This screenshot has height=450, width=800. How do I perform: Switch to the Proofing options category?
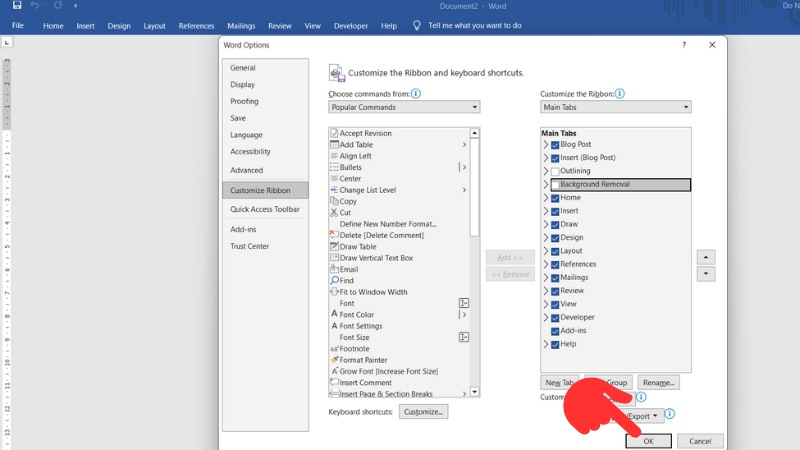click(244, 101)
